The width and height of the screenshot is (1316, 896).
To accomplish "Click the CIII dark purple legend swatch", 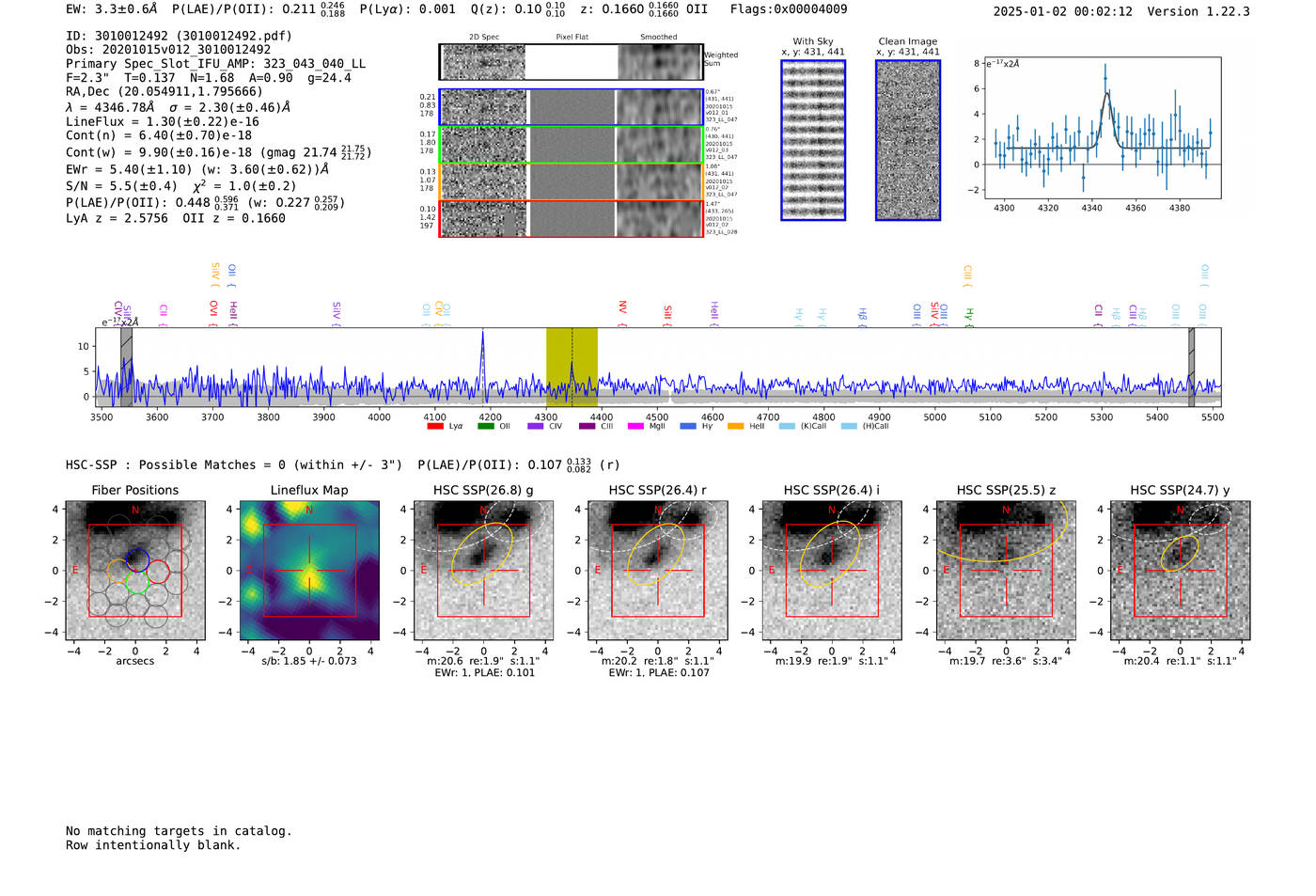I will point(587,427).
